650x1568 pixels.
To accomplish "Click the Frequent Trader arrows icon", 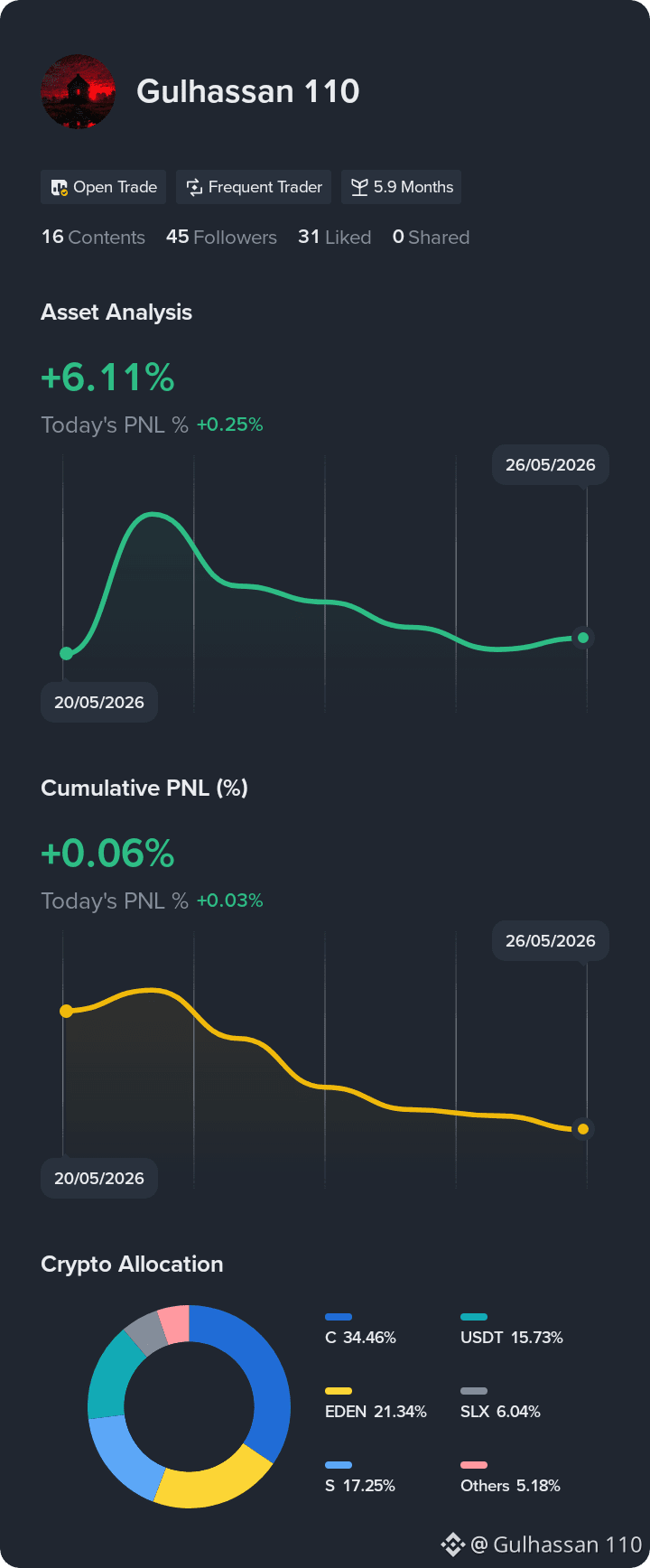I will pyautogui.click(x=194, y=187).
